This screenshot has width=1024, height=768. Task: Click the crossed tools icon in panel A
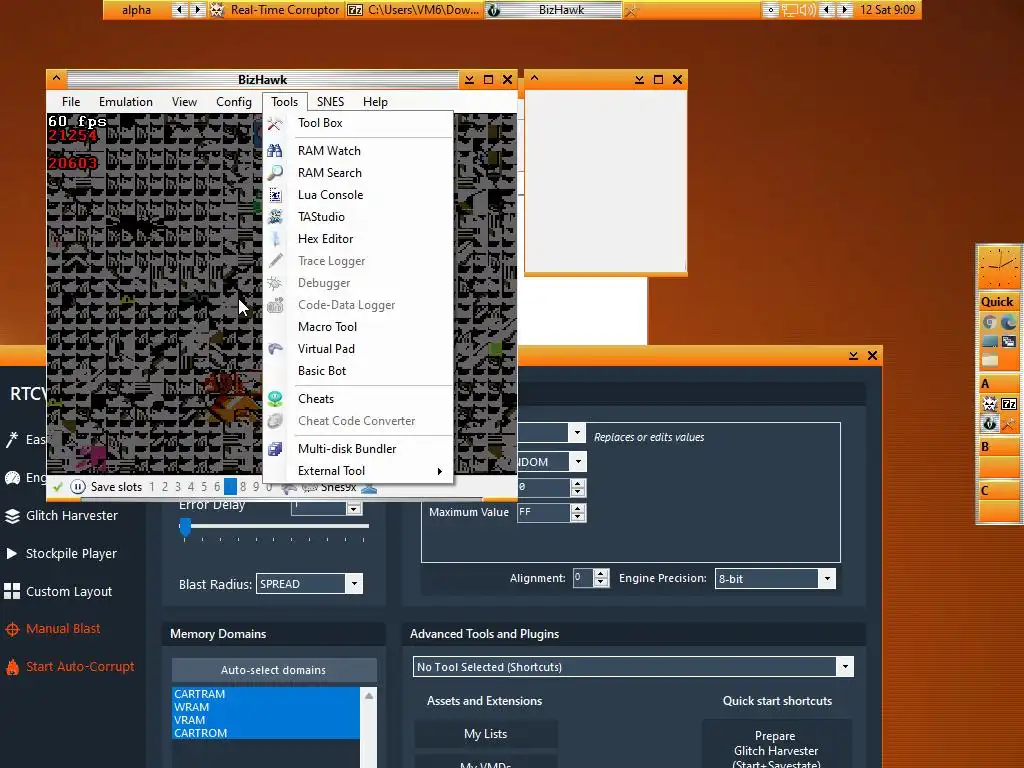pos(1009,423)
